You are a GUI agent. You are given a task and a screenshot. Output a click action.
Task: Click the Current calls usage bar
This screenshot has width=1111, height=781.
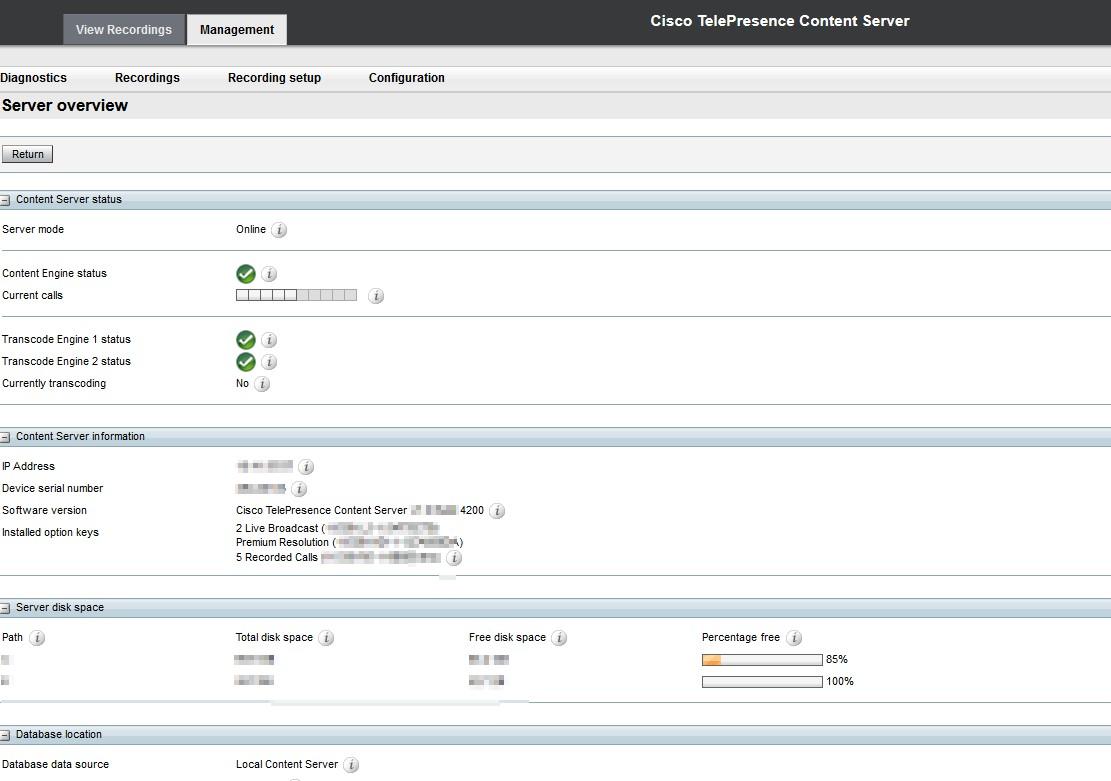(x=296, y=295)
